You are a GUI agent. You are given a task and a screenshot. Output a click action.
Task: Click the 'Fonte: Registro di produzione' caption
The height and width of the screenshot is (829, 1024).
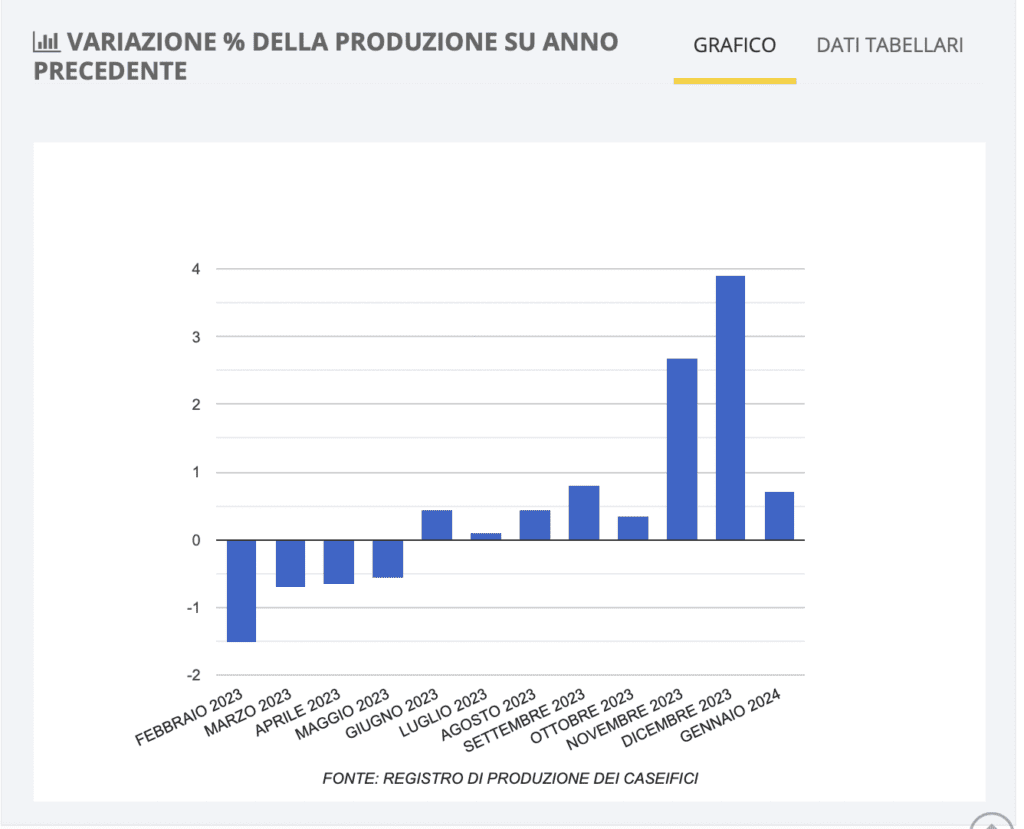tap(510, 778)
